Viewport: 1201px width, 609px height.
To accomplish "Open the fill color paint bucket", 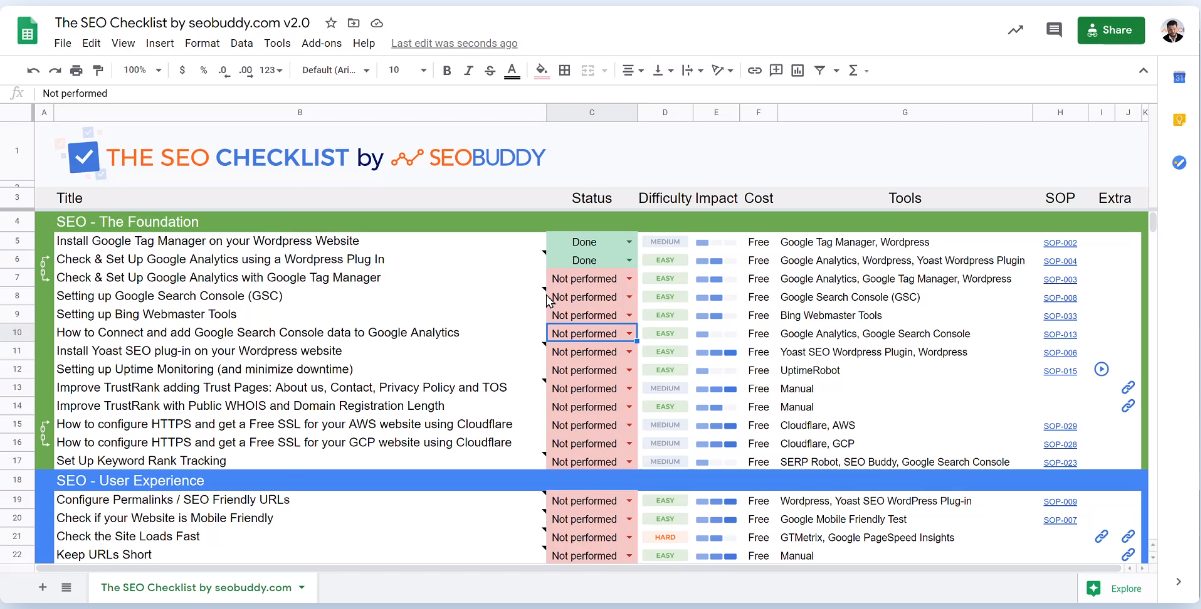I will pos(541,70).
